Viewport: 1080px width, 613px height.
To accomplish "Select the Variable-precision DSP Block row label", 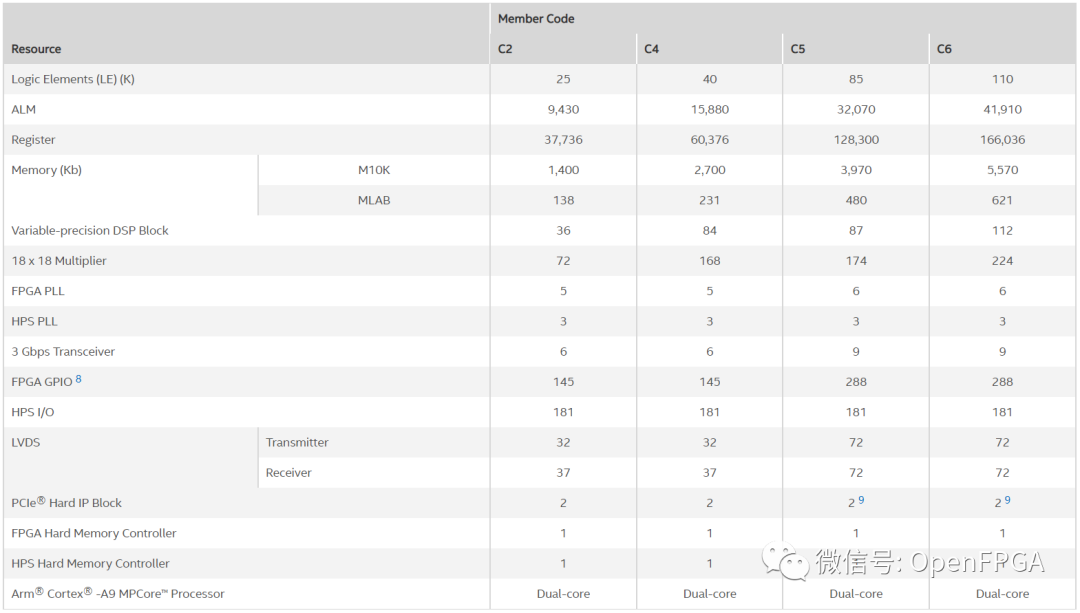I will coord(90,231).
